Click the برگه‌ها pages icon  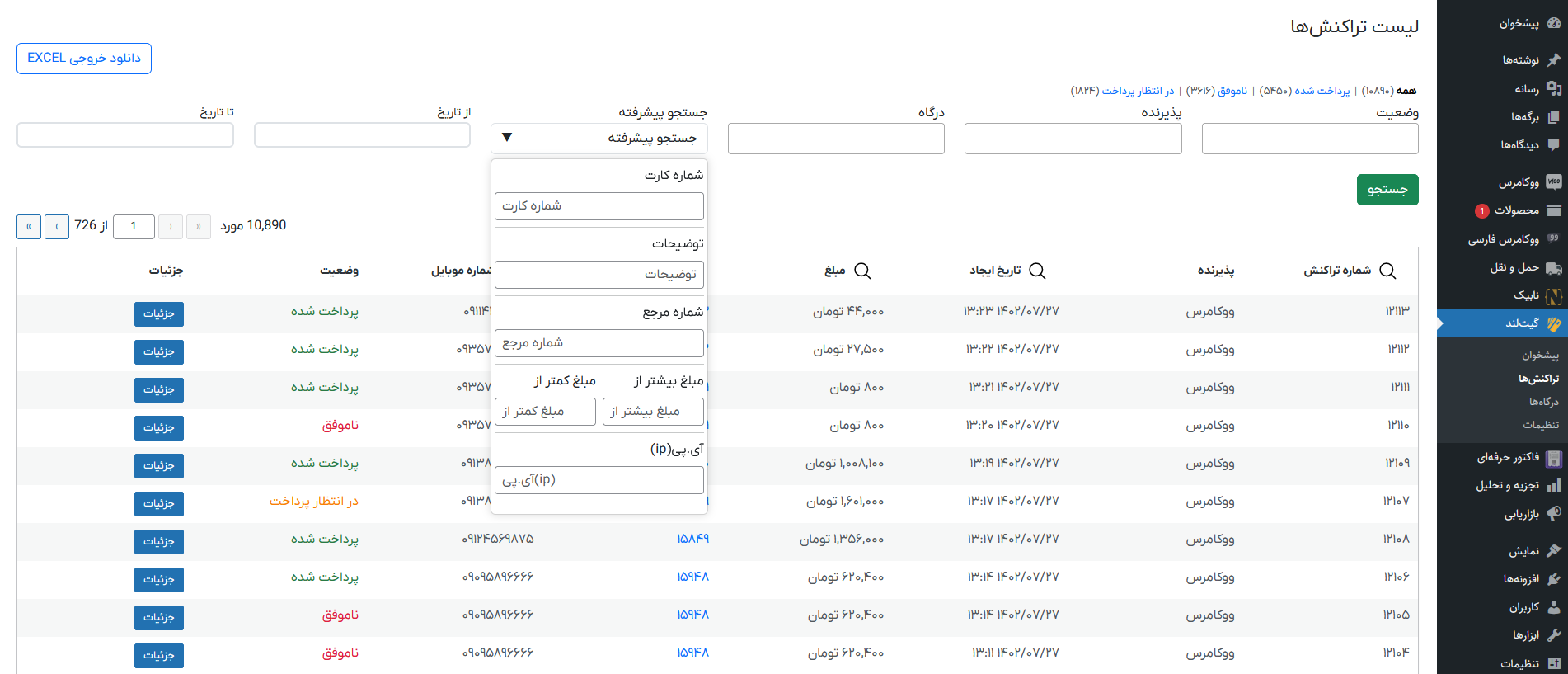click(x=1553, y=116)
